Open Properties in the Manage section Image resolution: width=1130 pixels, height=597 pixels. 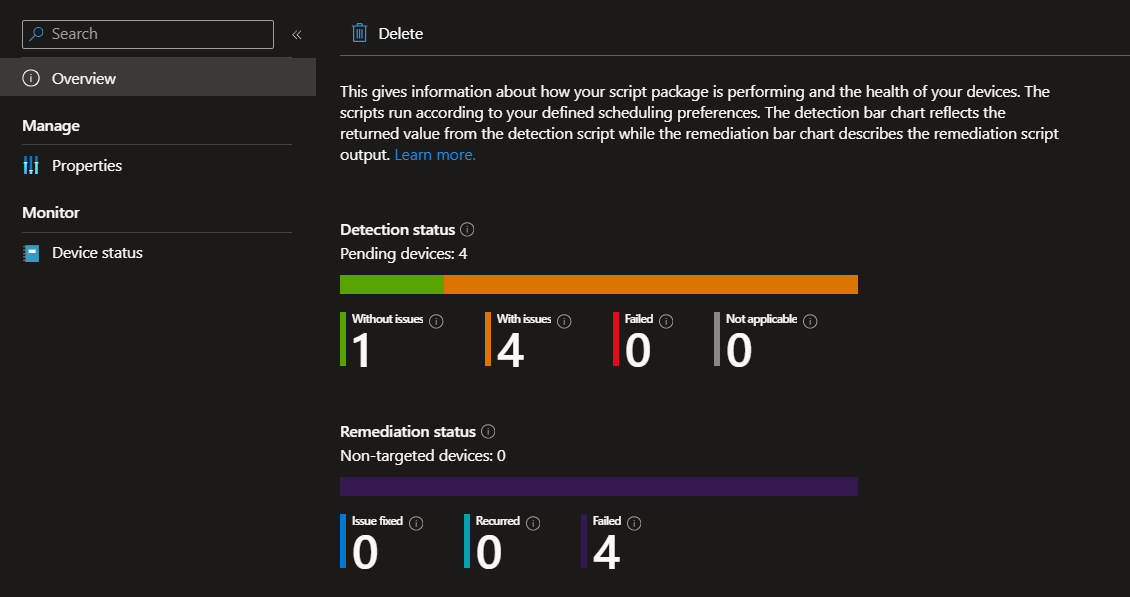(87, 166)
